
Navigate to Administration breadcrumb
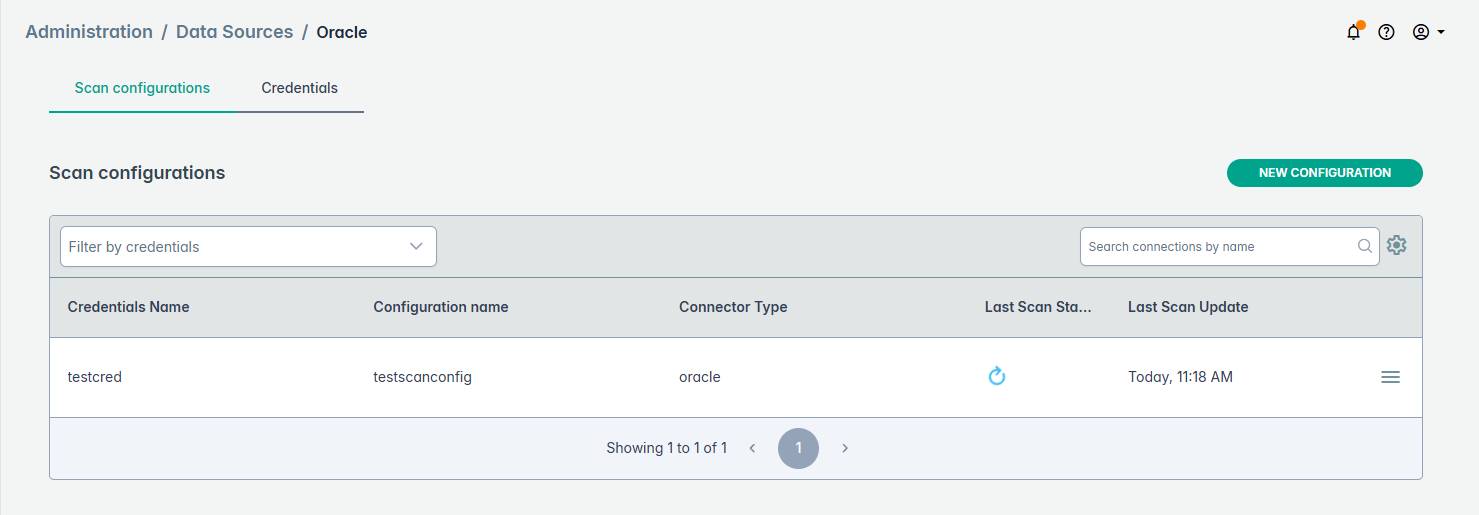89,32
